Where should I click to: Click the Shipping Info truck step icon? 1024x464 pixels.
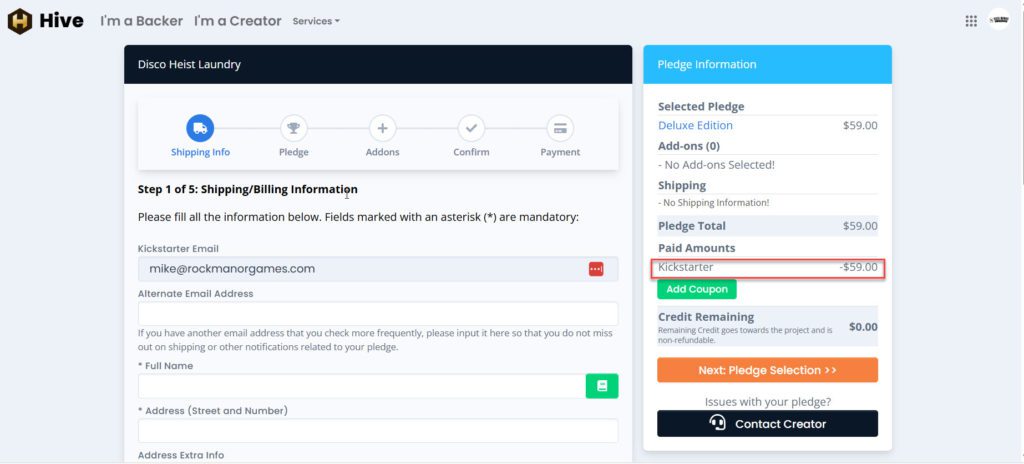[200, 128]
